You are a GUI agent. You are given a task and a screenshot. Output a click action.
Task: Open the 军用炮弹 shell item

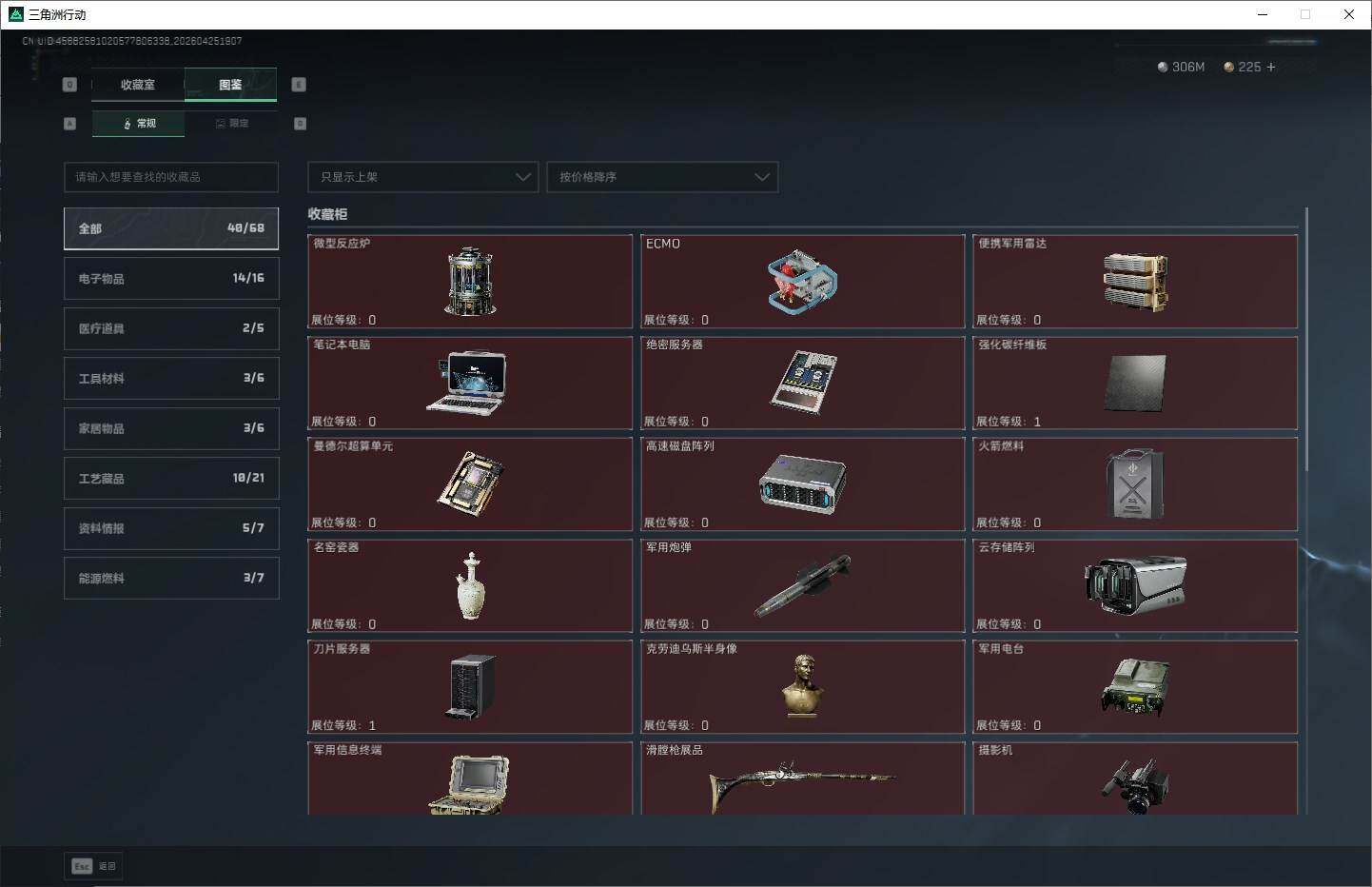pos(803,585)
